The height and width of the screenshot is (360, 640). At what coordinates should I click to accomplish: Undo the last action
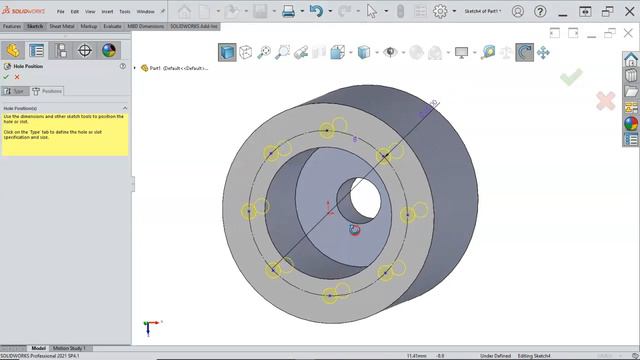click(x=316, y=11)
